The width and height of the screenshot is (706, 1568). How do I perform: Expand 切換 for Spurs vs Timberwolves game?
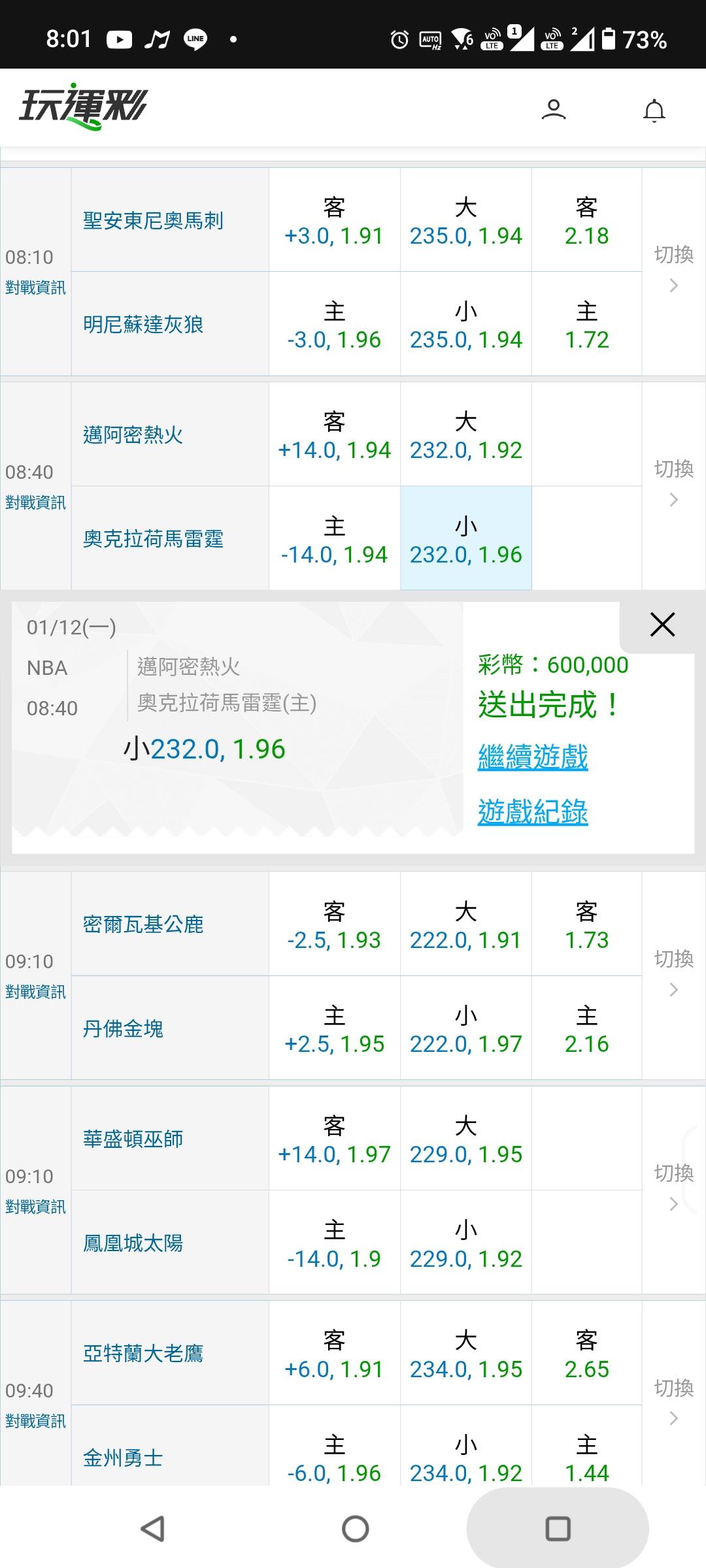[x=673, y=269]
